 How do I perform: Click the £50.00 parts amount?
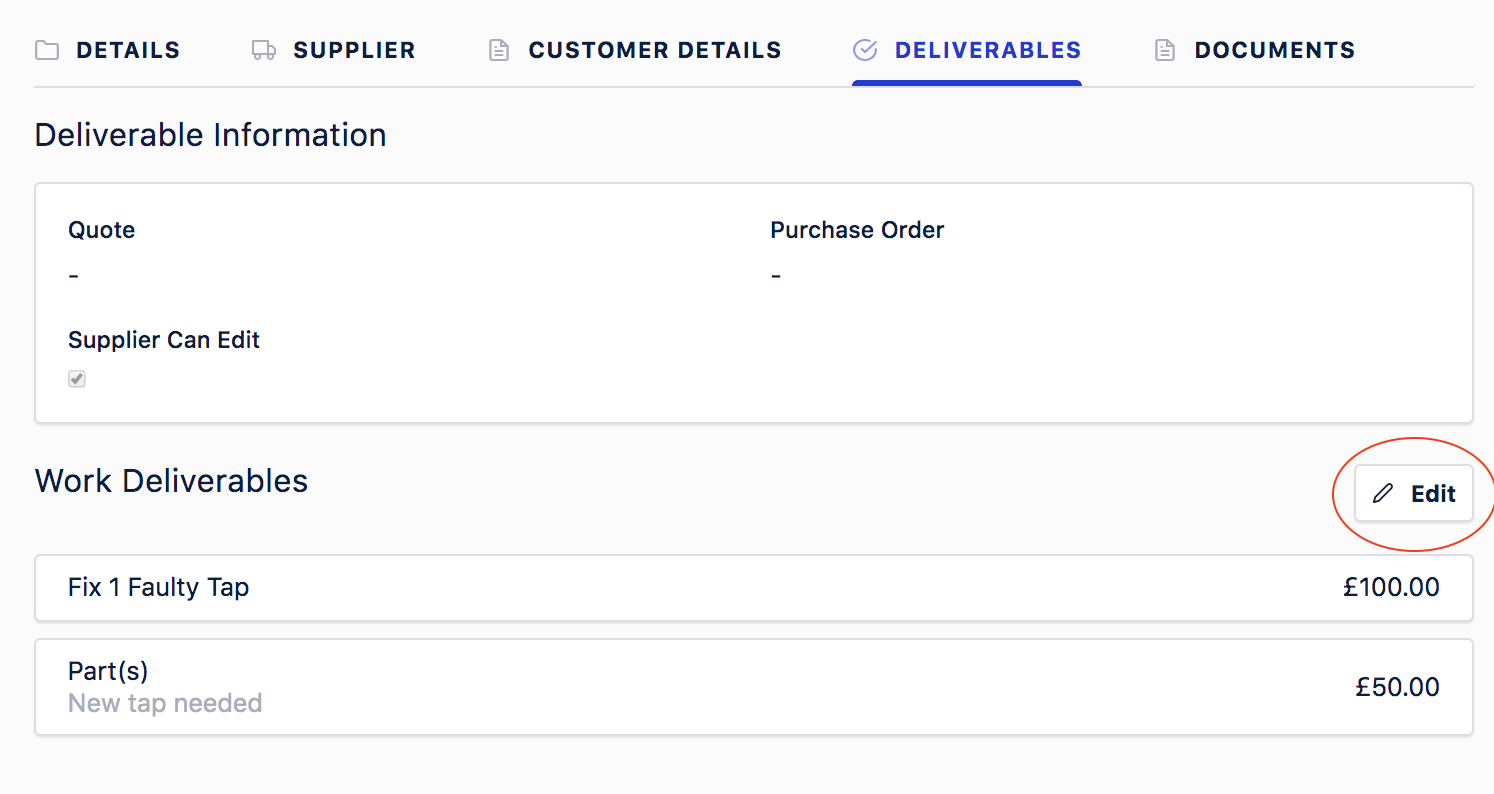(x=1397, y=687)
